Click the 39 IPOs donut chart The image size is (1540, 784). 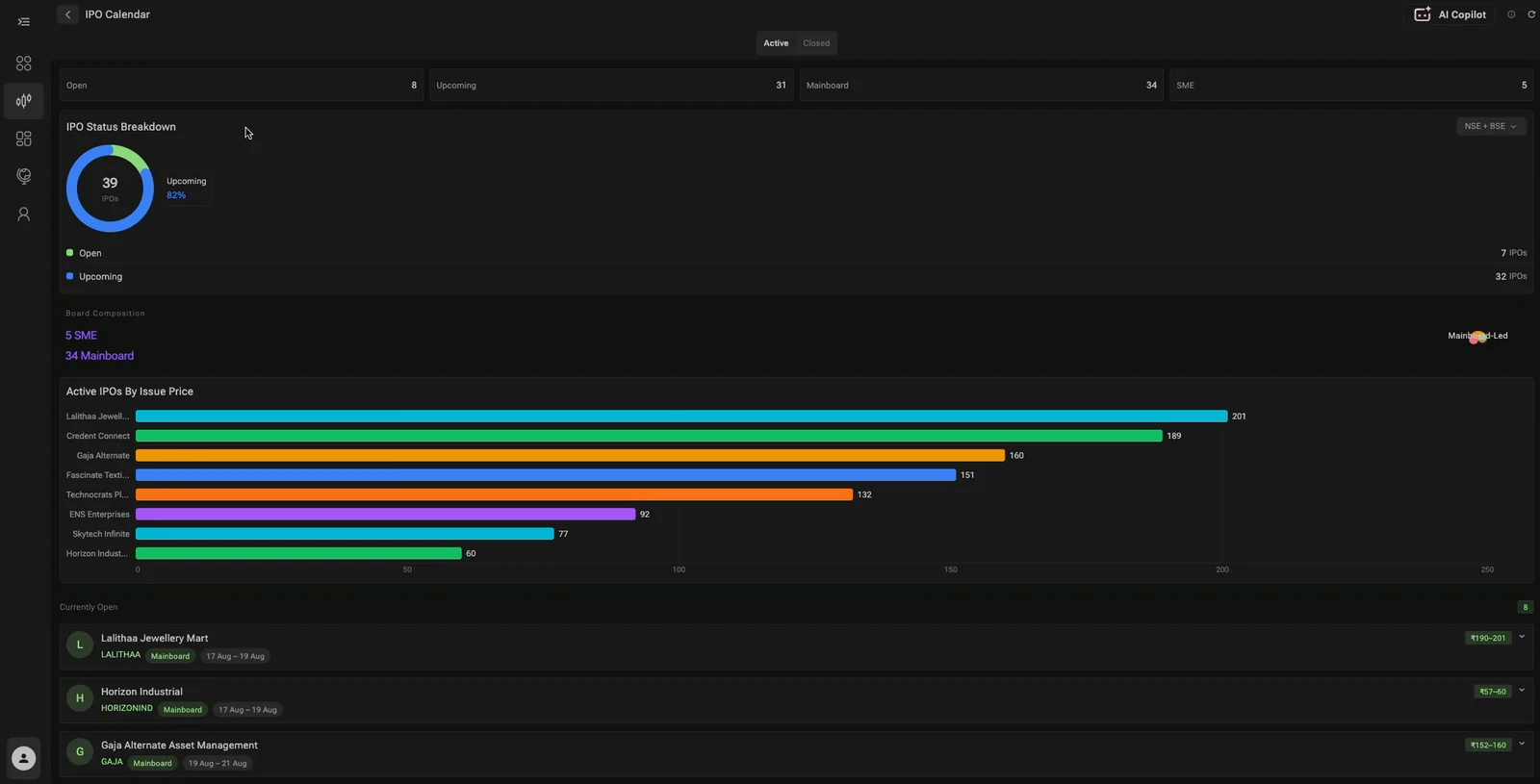[110, 189]
